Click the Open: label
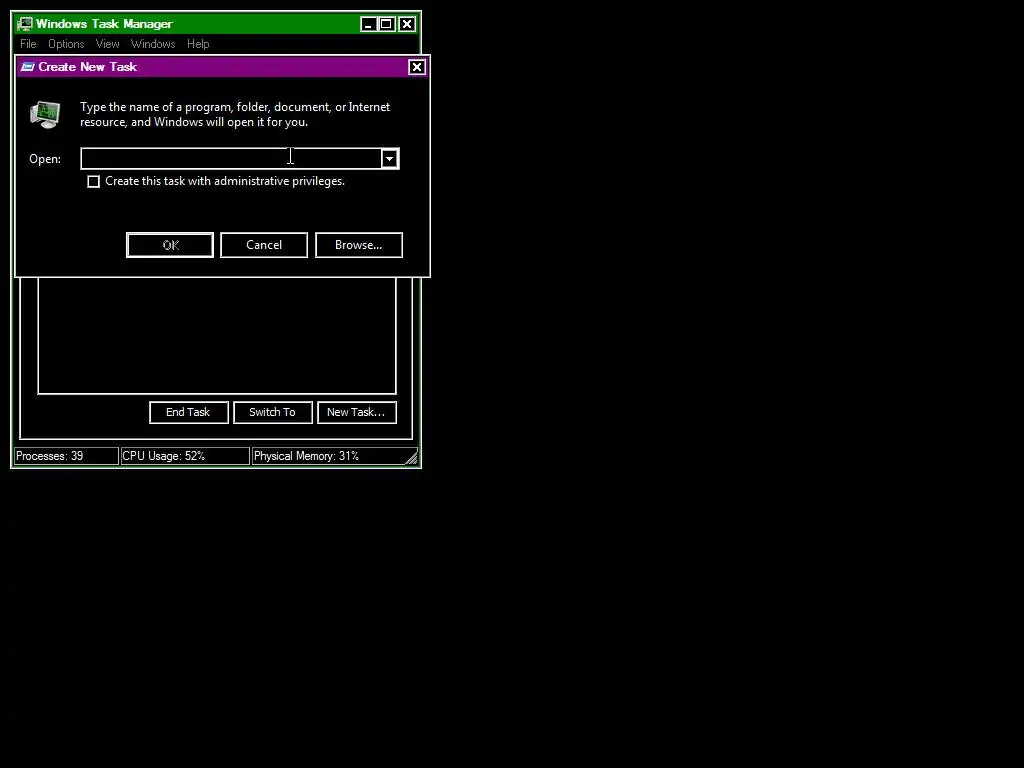This screenshot has width=1024, height=768. (x=45, y=159)
